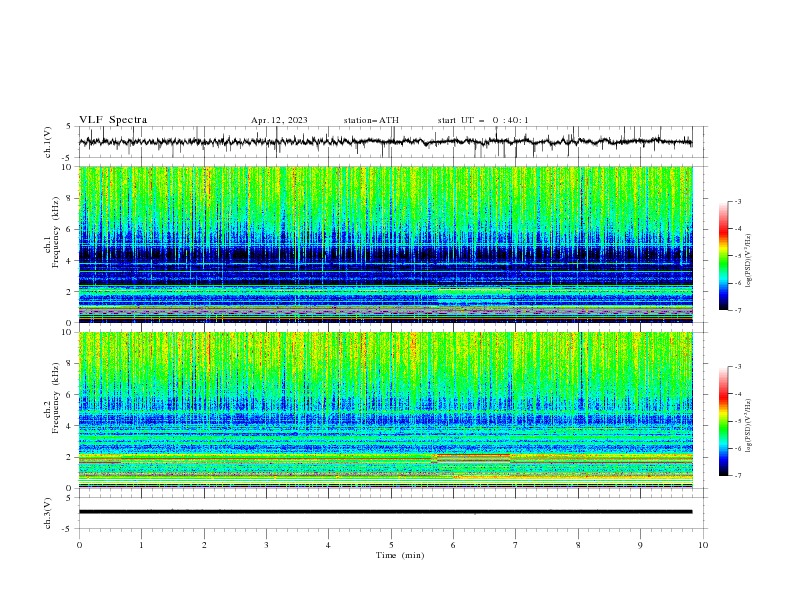Screen dimensions: 792x612
Task: Click the ch.1 PSD color scale bar
Action: [723, 256]
